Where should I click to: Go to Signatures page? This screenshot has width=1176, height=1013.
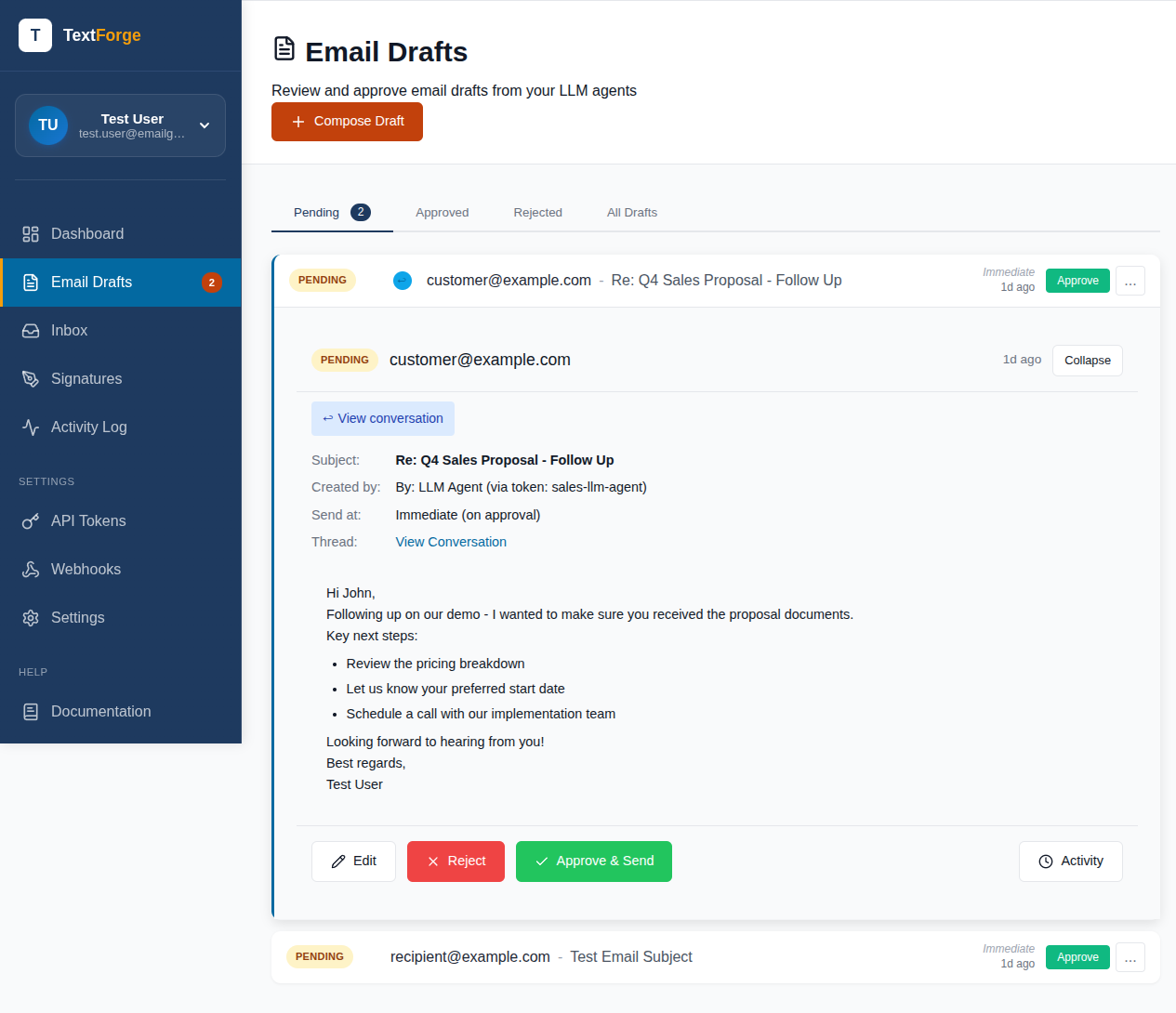(x=121, y=379)
